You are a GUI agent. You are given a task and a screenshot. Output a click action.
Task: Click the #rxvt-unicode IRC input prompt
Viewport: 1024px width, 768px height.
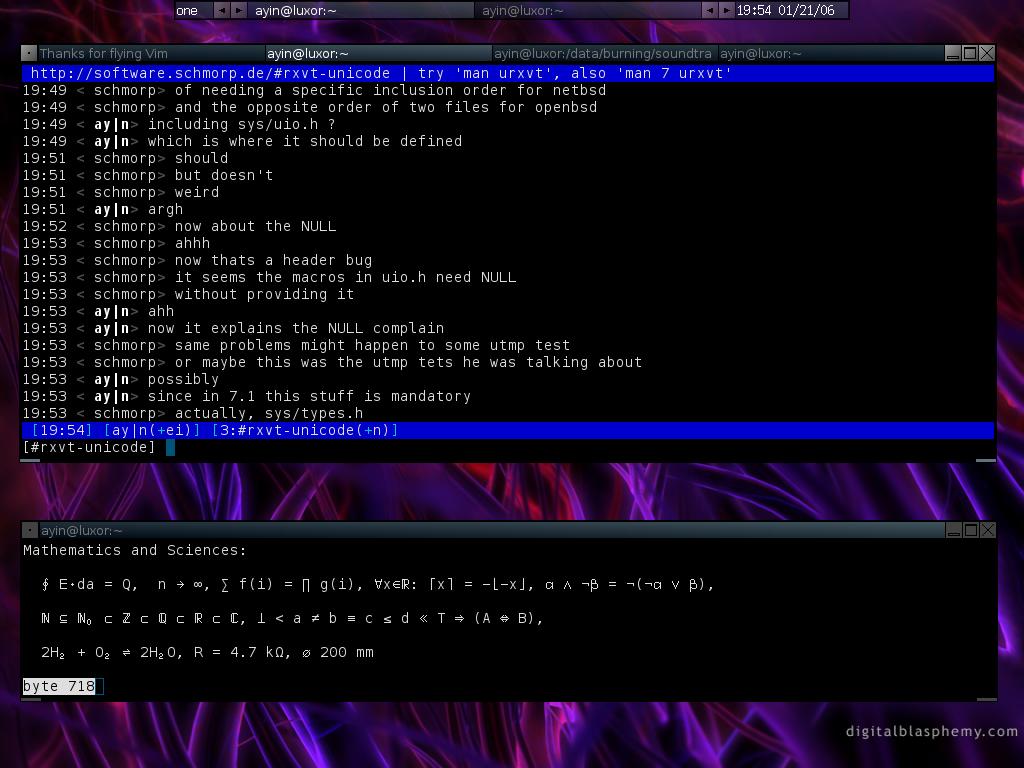(x=90, y=447)
